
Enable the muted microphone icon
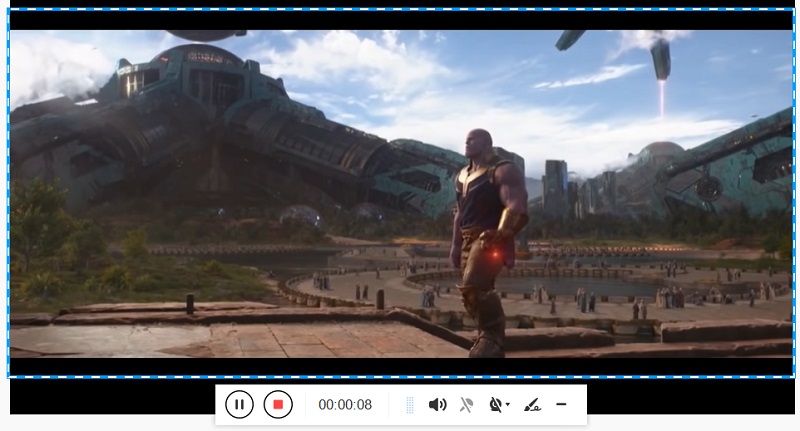pos(466,405)
